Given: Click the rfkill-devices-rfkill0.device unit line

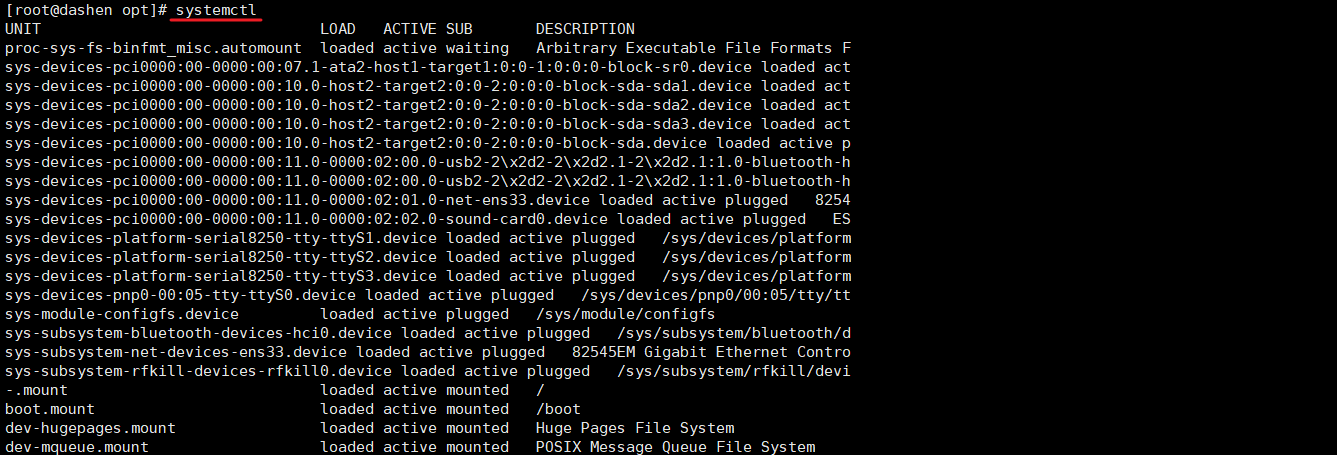Looking at the screenshot, I should (427, 371).
